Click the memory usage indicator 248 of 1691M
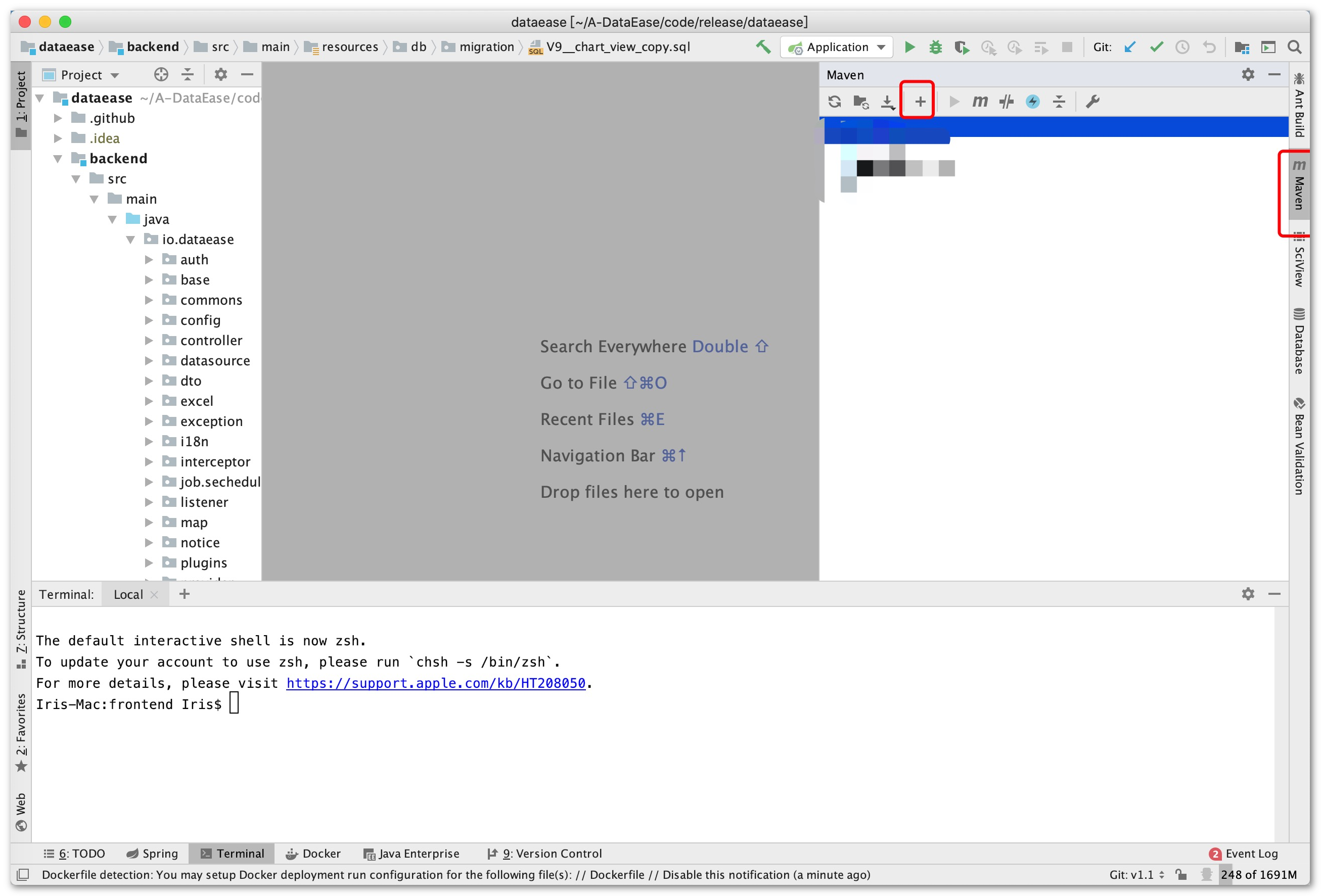This screenshot has height=896, width=1321. tap(1258, 875)
